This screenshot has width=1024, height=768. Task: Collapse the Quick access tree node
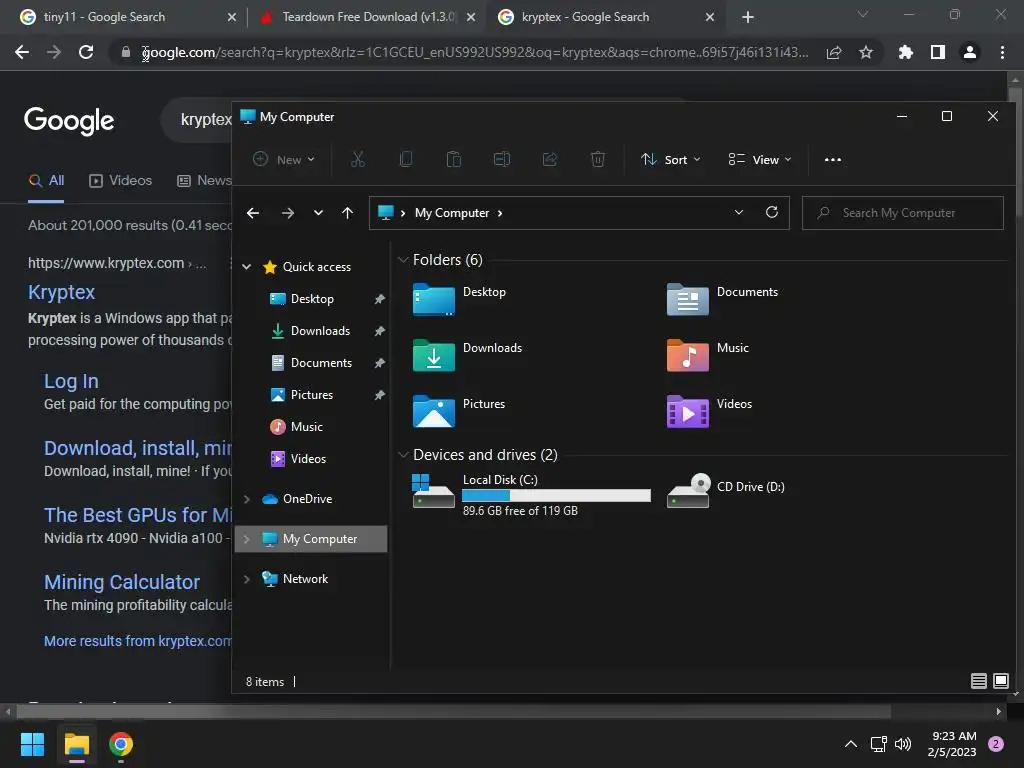coord(247,266)
